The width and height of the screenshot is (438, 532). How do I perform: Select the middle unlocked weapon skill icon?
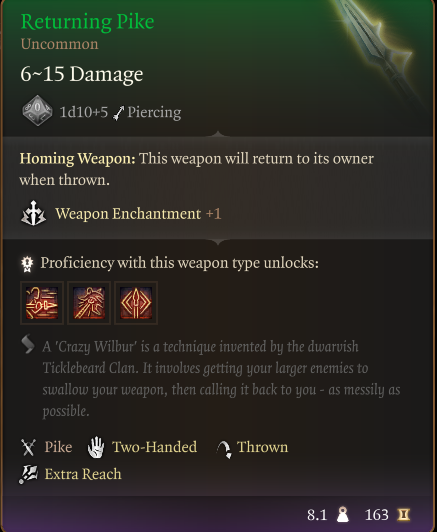(89, 303)
